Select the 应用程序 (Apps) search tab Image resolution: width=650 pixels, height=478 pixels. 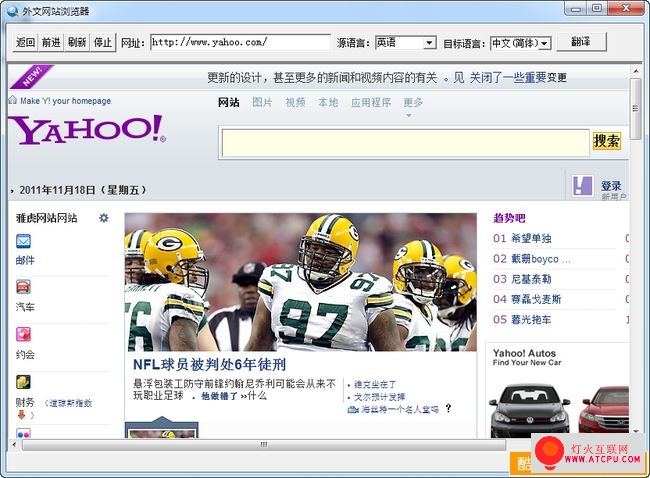370,103
